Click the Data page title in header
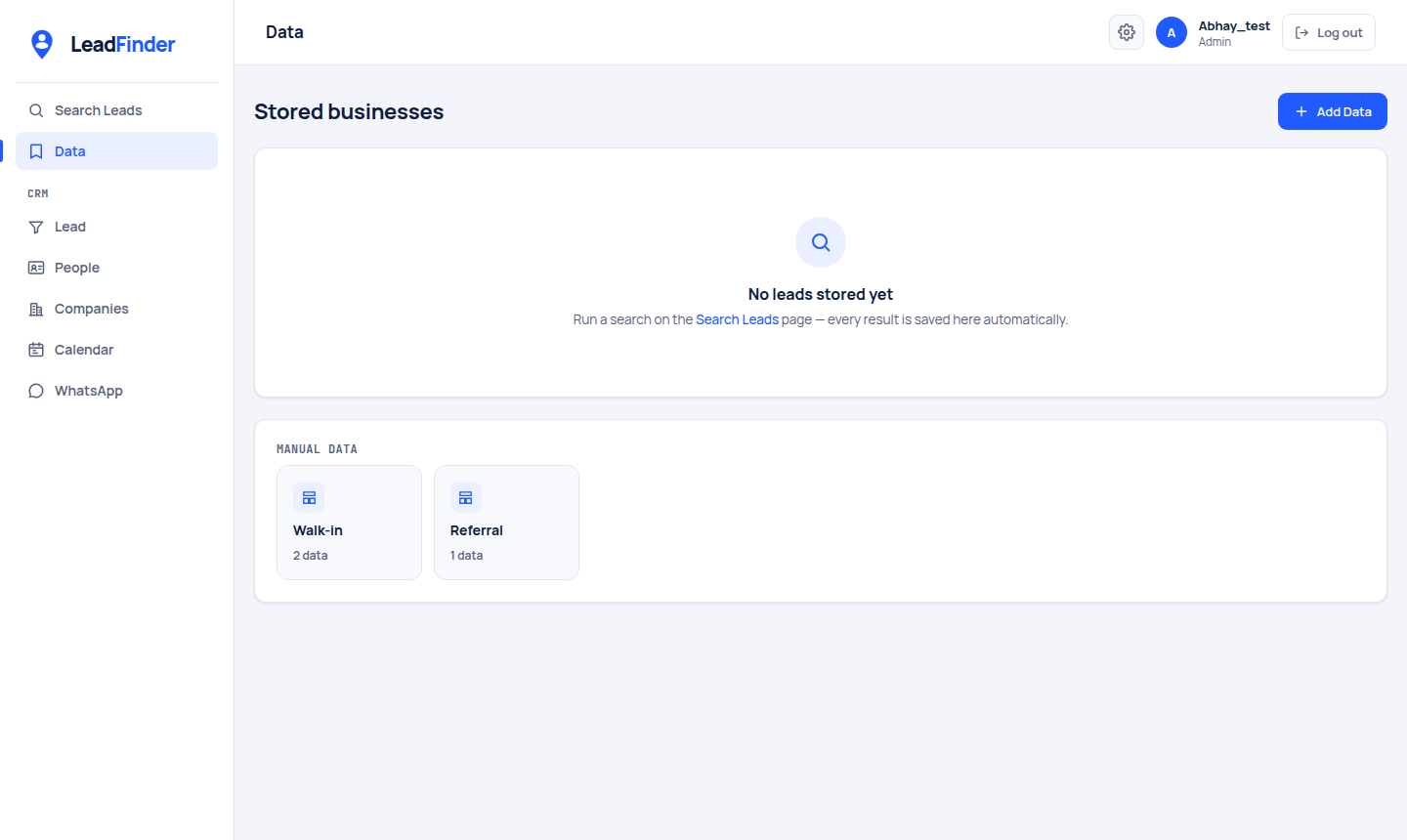Screen dimensions: 1407x840 [284, 32]
